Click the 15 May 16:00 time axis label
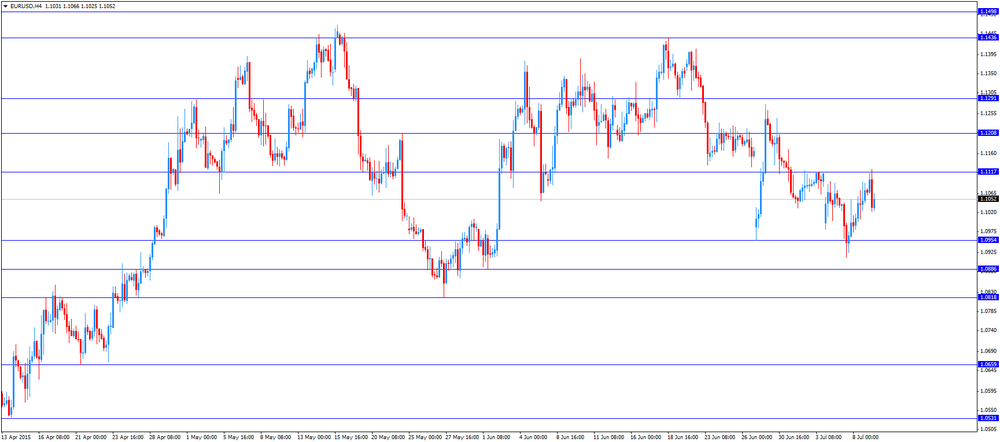This screenshot has width=1000, height=442. 349,438
